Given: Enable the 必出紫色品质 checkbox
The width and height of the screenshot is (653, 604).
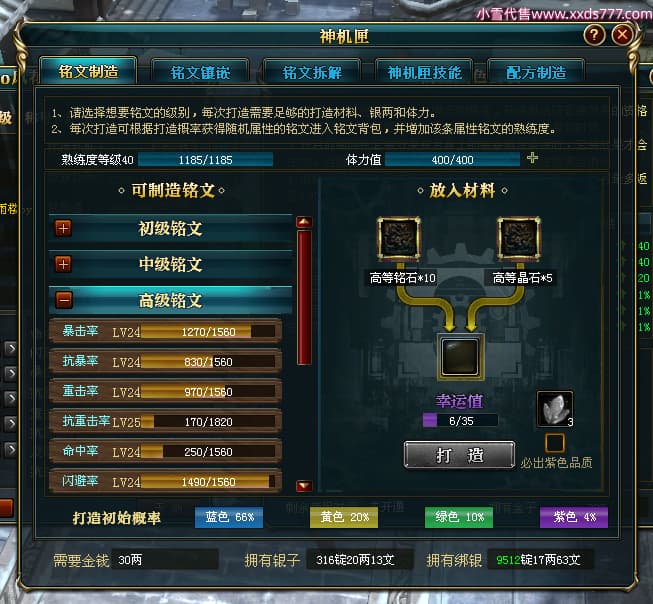Looking at the screenshot, I should (555, 442).
